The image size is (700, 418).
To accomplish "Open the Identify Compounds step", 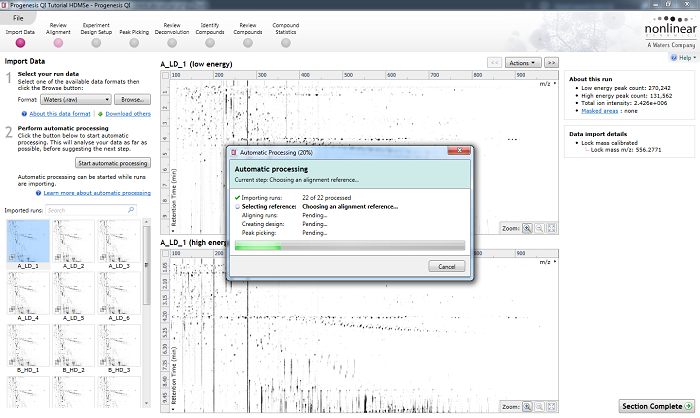I will click(210, 43).
